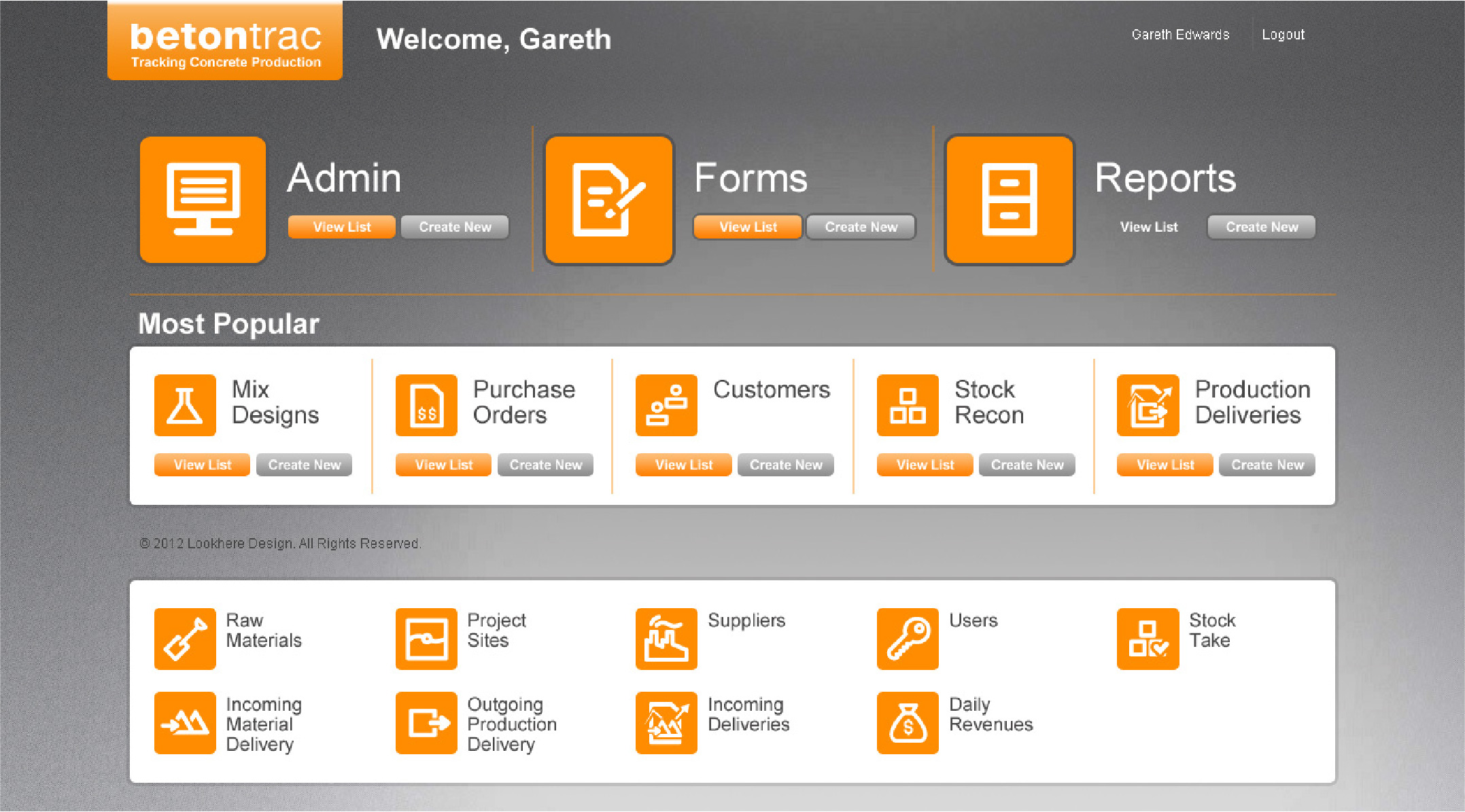This screenshot has width=1465, height=812.
Task: Open the Raw Materials shovel icon
Action: tap(185, 639)
